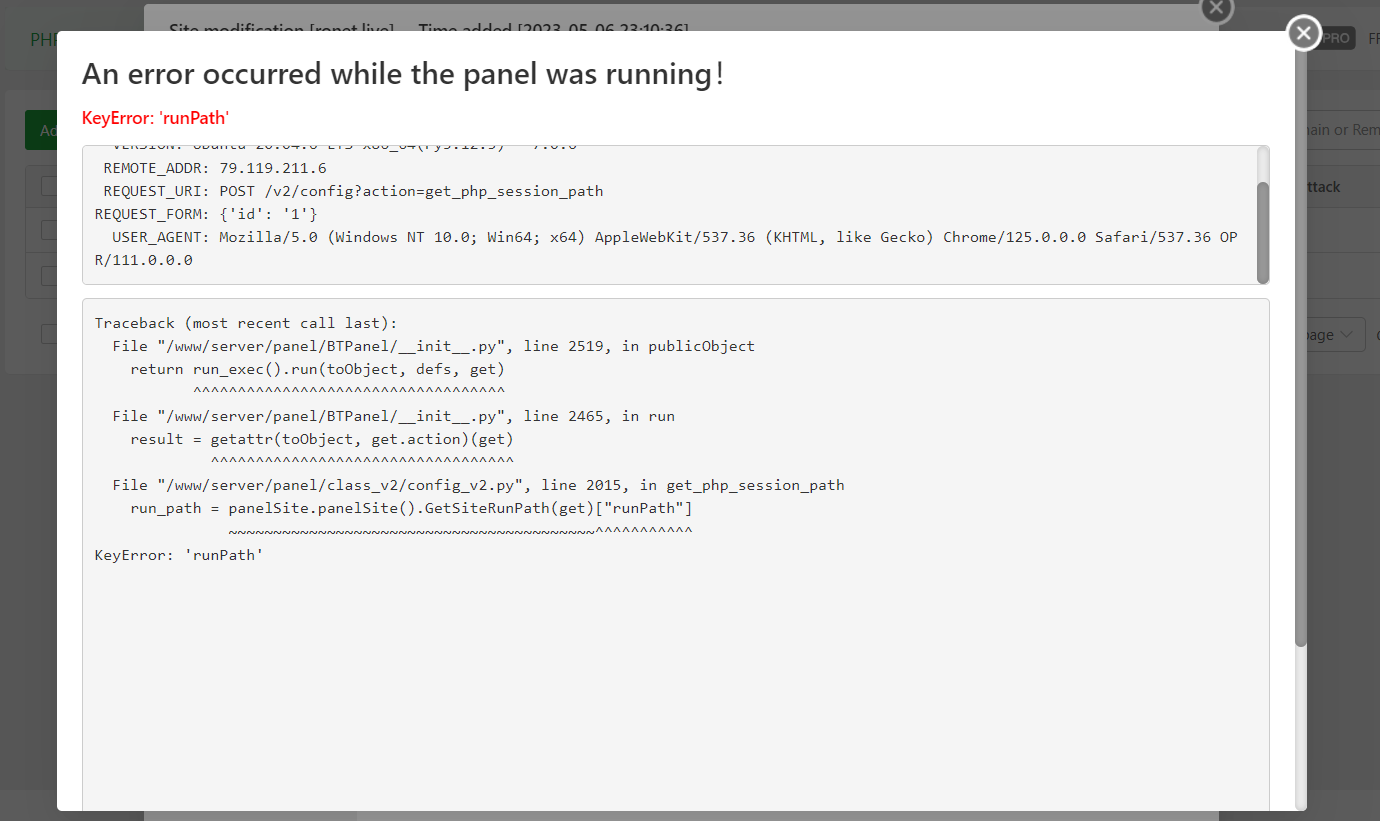Click the REMOTE_ADDR line with IP address
Image resolution: width=1380 pixels, height=821 pixels.
click(215, 168)
